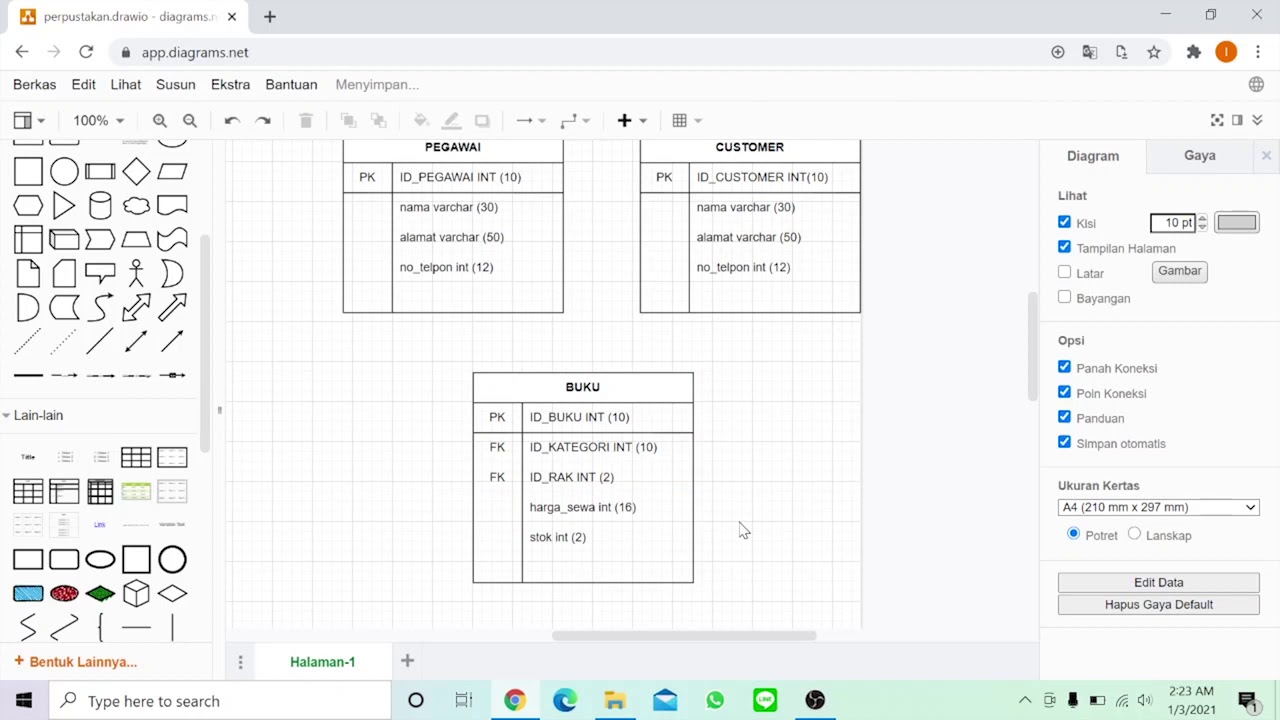The height and width of the screenshot is (720, 1280).
Task: Open the language globe icon
Action: [x=1256, y=85]
